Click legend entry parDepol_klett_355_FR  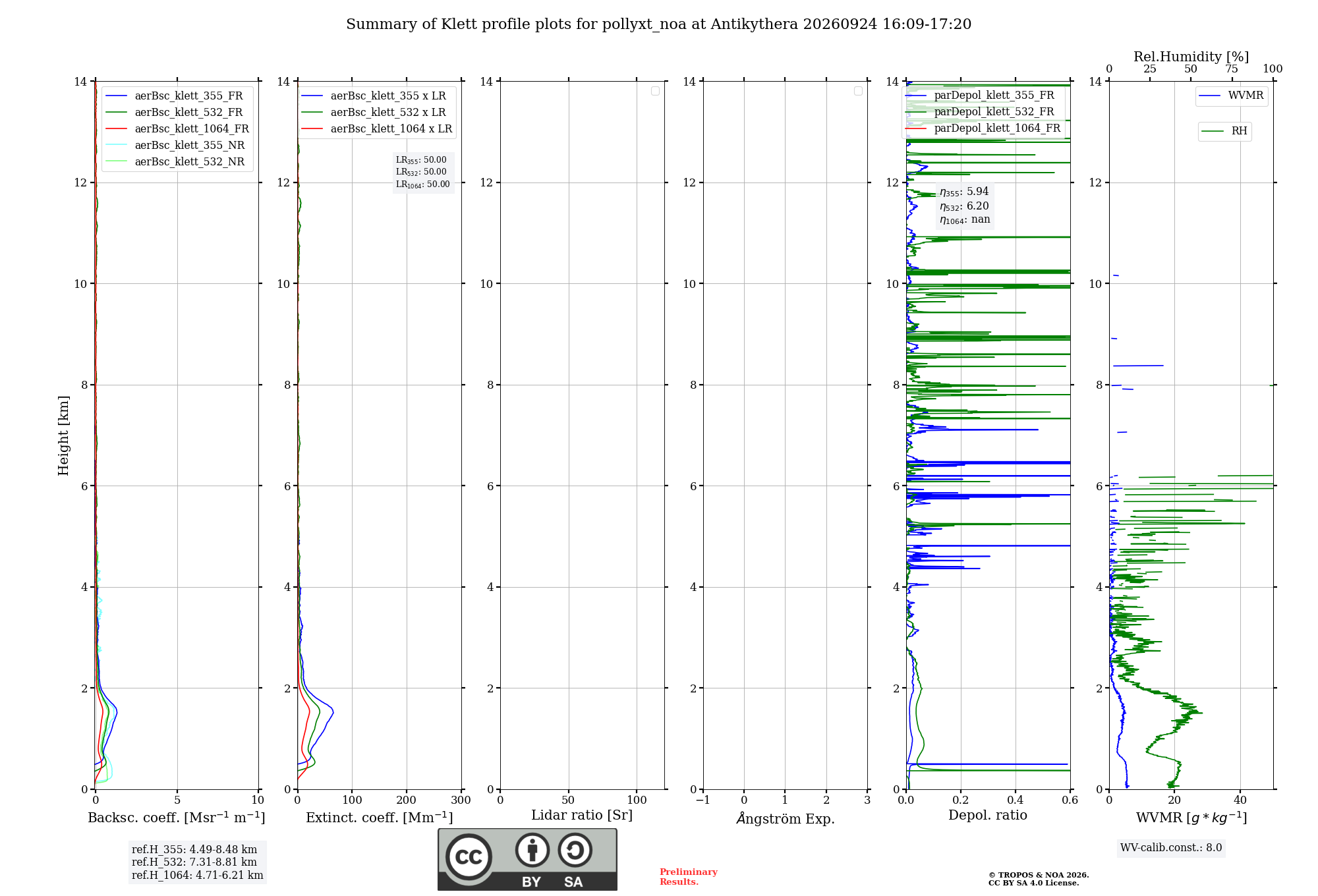(x=980, y=95)
